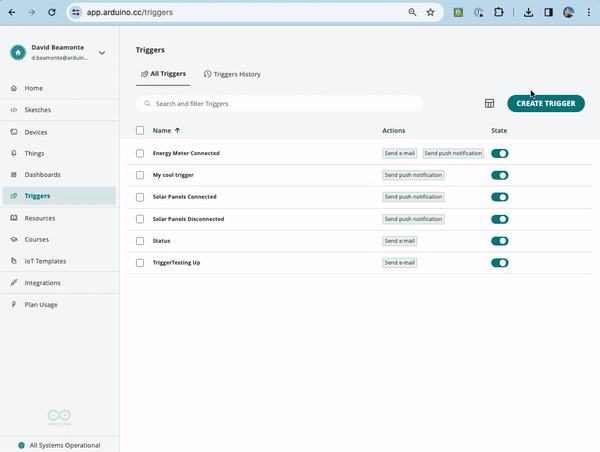
Task: Click the Integrations plug icon in the sidebar
Action: click(14, 282)
